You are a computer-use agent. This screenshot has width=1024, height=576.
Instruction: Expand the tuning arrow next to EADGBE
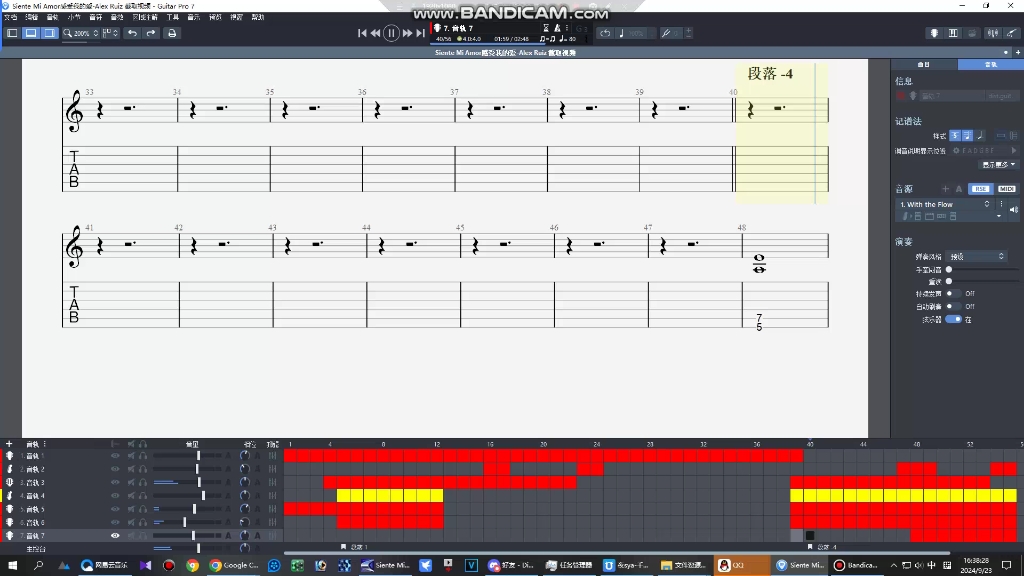point(1014,150)
